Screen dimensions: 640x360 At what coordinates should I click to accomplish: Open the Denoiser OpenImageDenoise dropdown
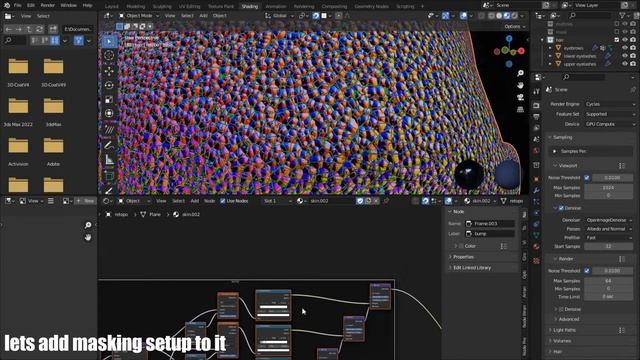tap(609, 220)
